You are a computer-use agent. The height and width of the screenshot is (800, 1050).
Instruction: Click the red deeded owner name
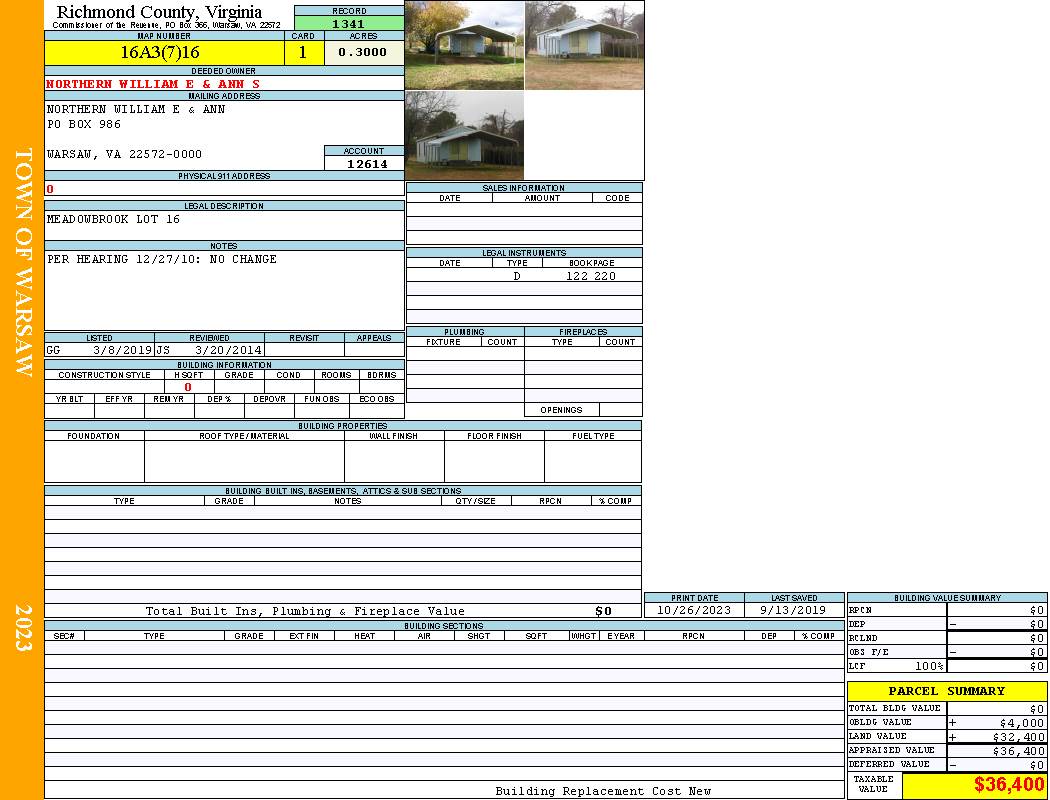153,84
